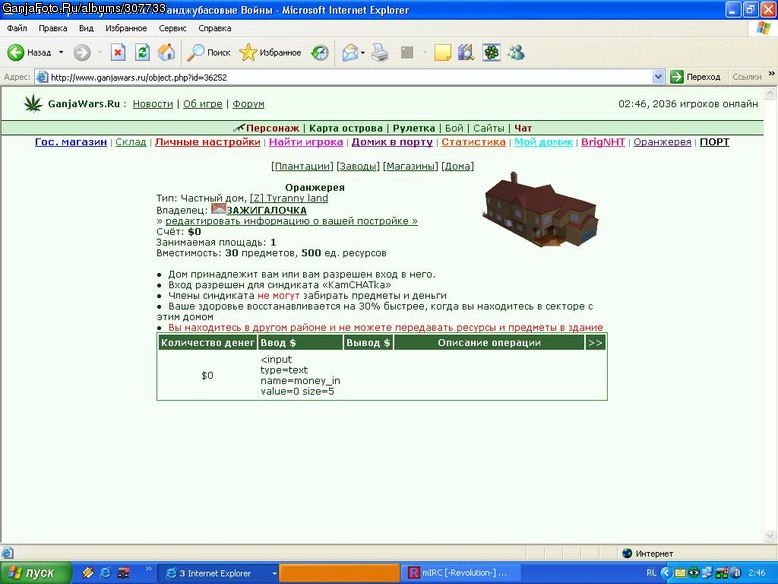
Task: Click the down arrow of the page scrollbar
Action: 770,535
